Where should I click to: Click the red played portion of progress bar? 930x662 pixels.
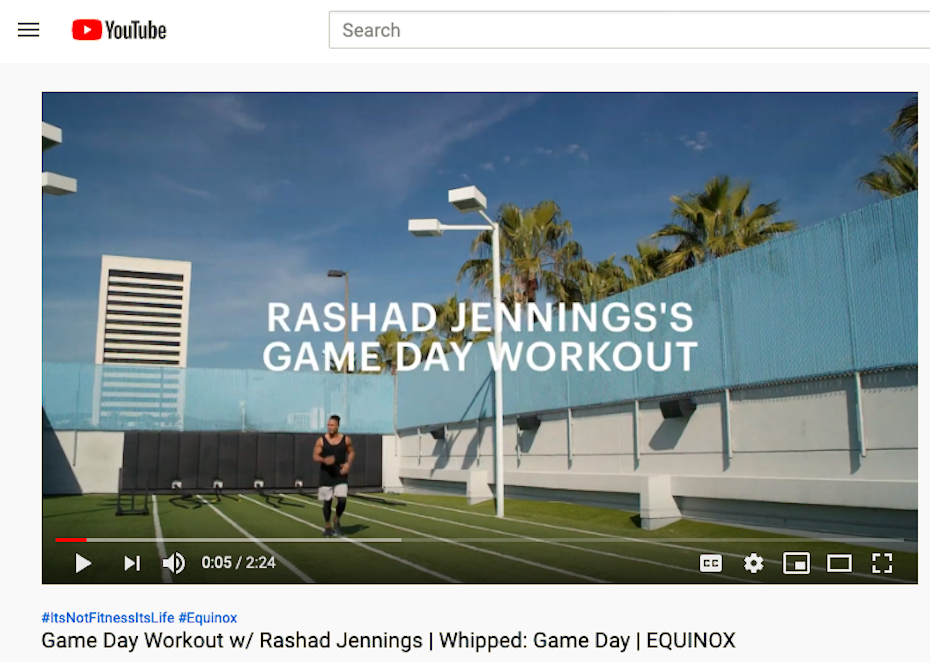(x=70, y=540)
